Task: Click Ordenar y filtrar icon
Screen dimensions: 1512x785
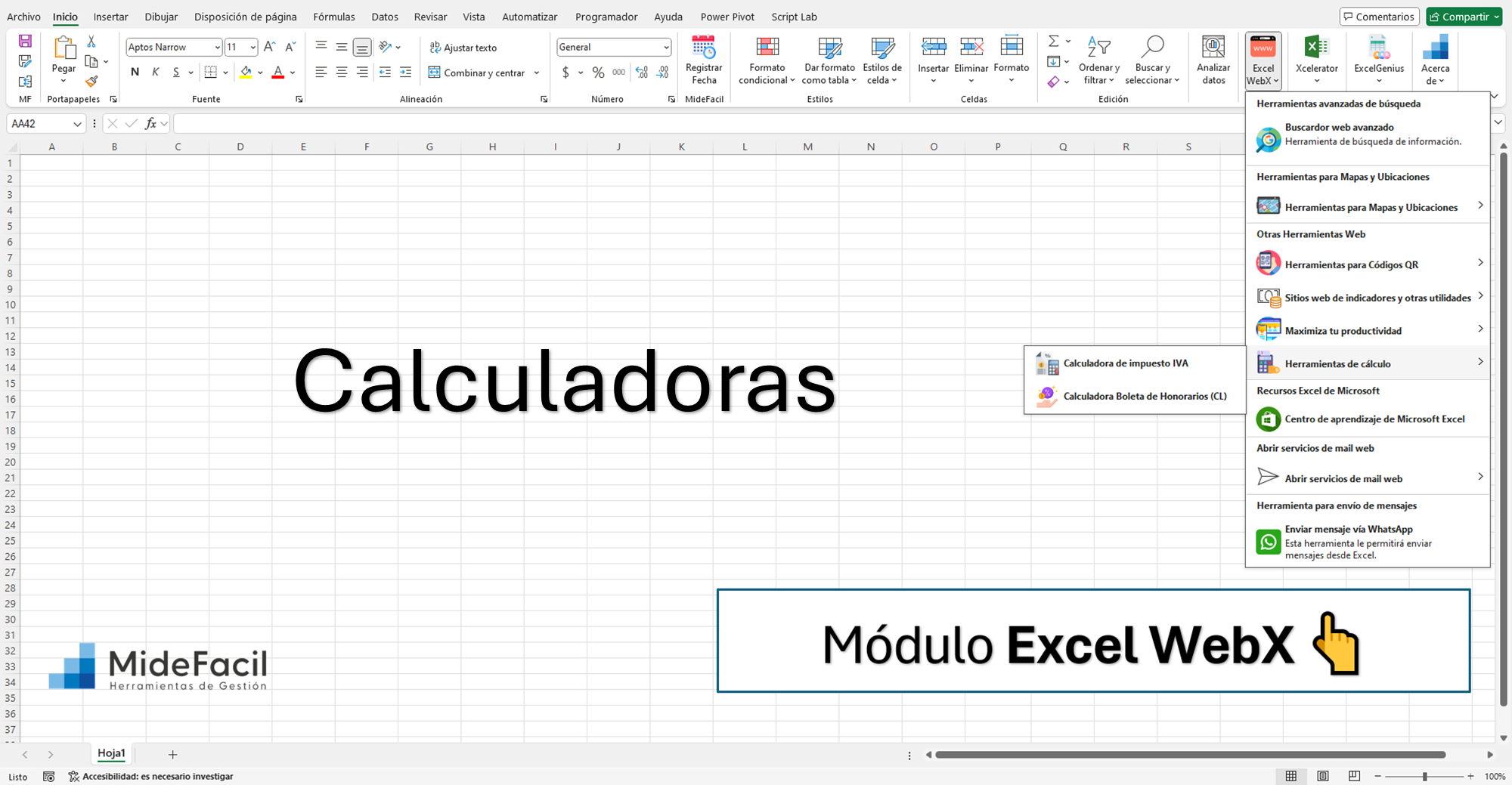Action: click(1098, 47)
